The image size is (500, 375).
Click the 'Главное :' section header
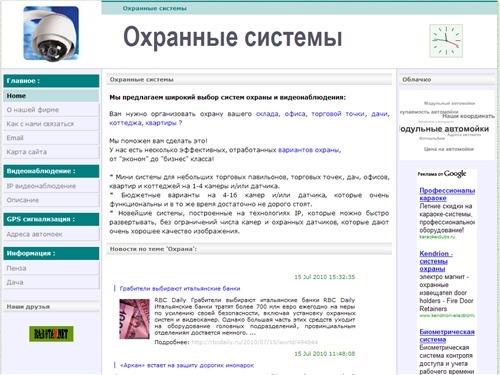tap(51, 81)
